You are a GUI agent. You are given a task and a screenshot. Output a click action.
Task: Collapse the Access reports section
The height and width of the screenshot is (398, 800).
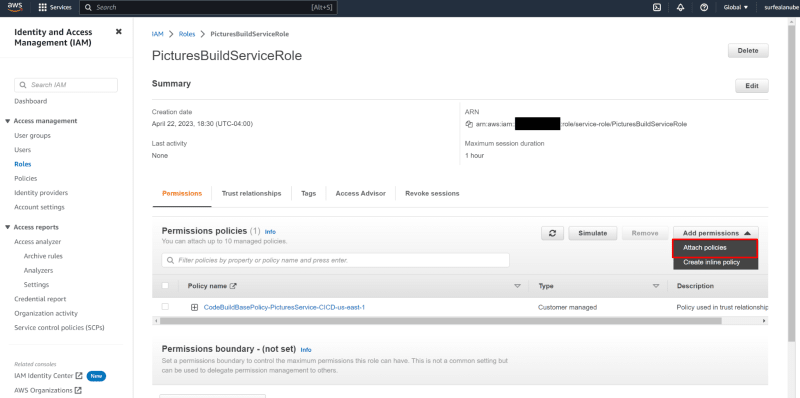pos(8,228)
